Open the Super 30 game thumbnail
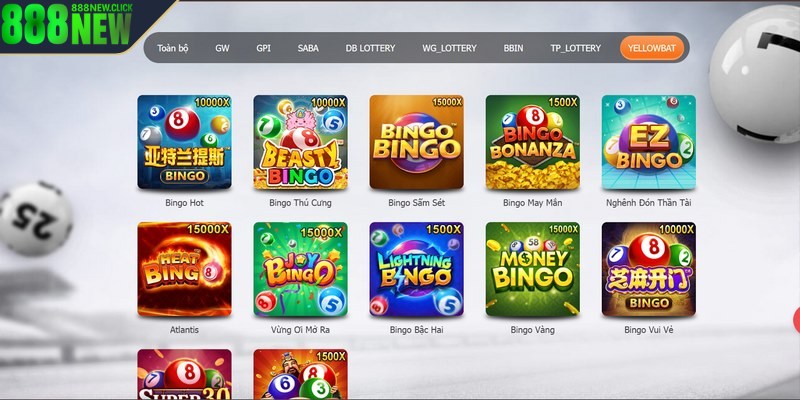 pos(184,374)
